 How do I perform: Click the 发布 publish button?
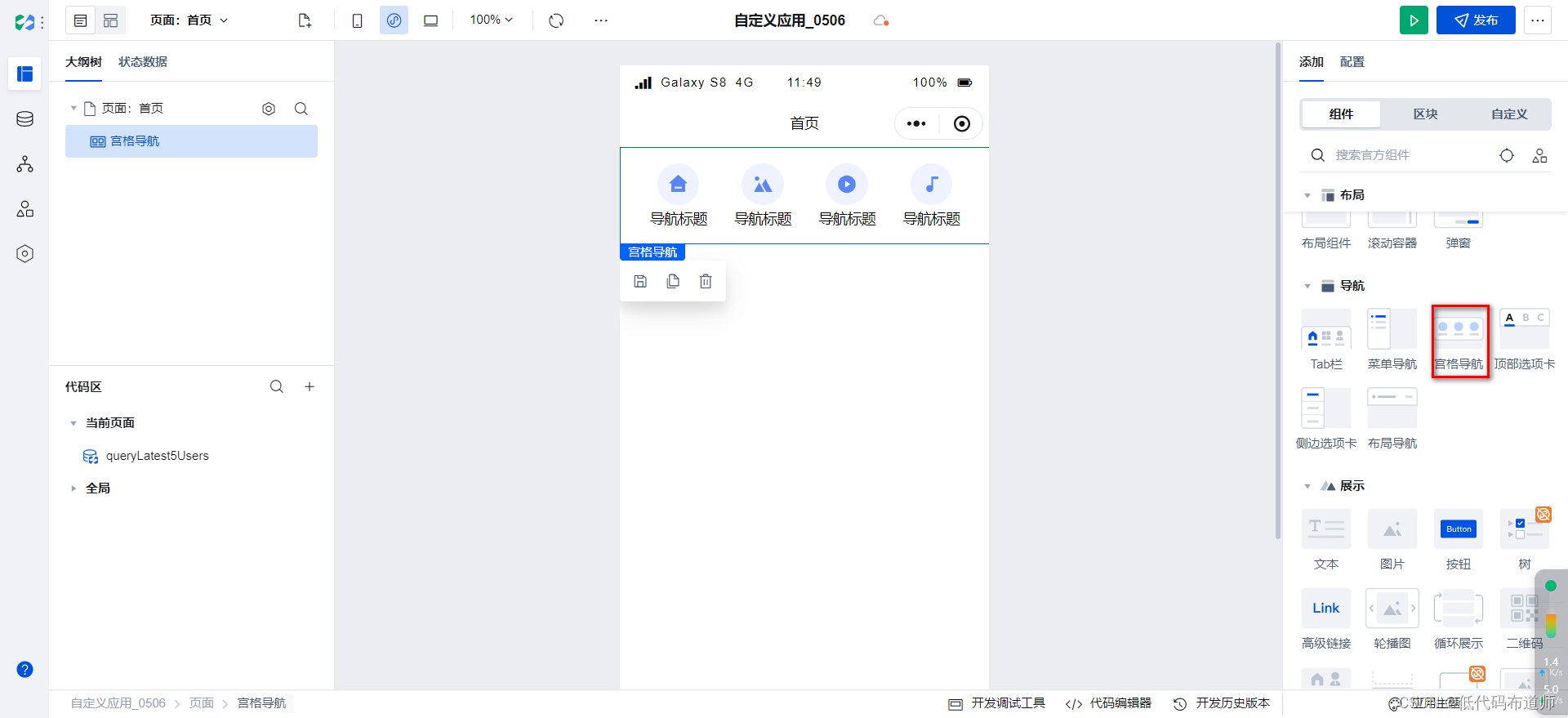1476,20
